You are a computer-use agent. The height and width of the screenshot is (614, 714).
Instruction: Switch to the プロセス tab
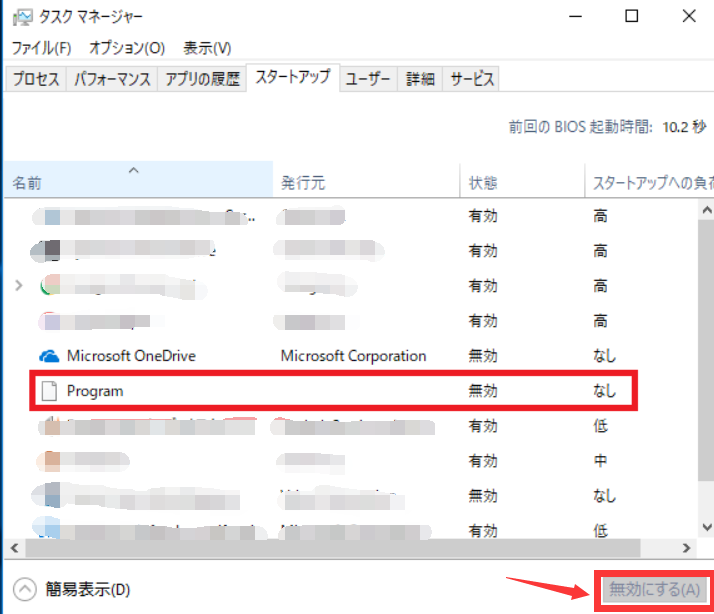[36, 79]
